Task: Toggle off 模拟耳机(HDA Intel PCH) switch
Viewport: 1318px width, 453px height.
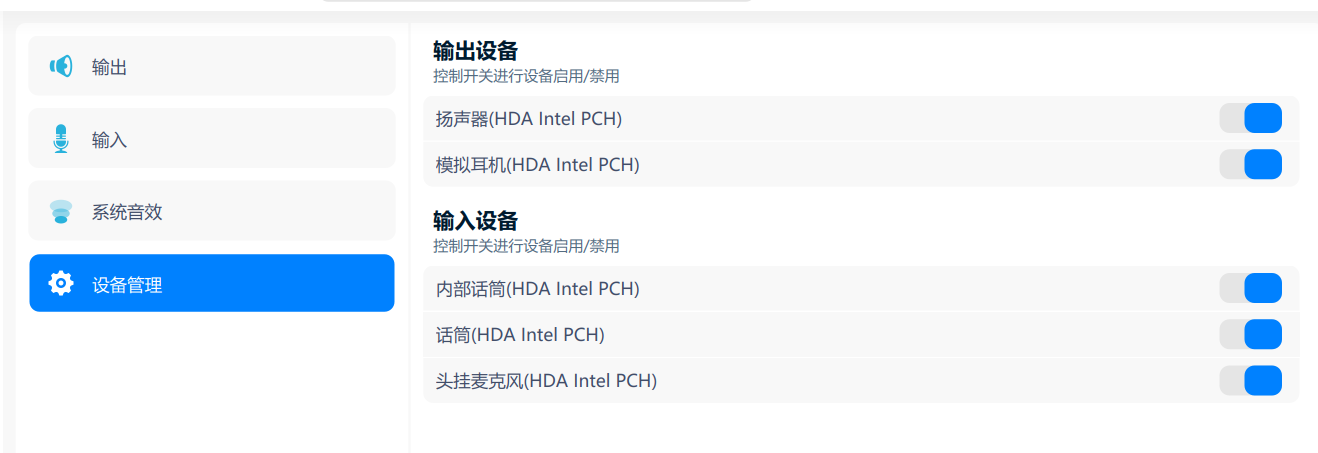Action: tap(1250, 164)
